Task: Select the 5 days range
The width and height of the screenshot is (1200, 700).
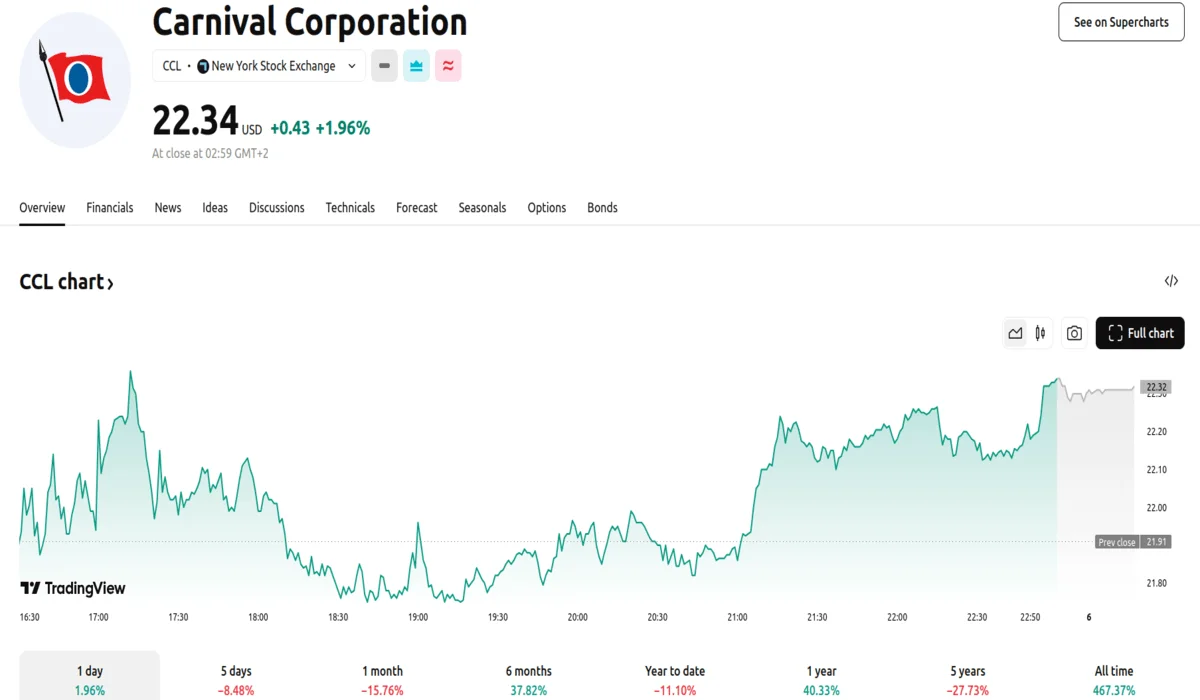Action: coord(236,679)
